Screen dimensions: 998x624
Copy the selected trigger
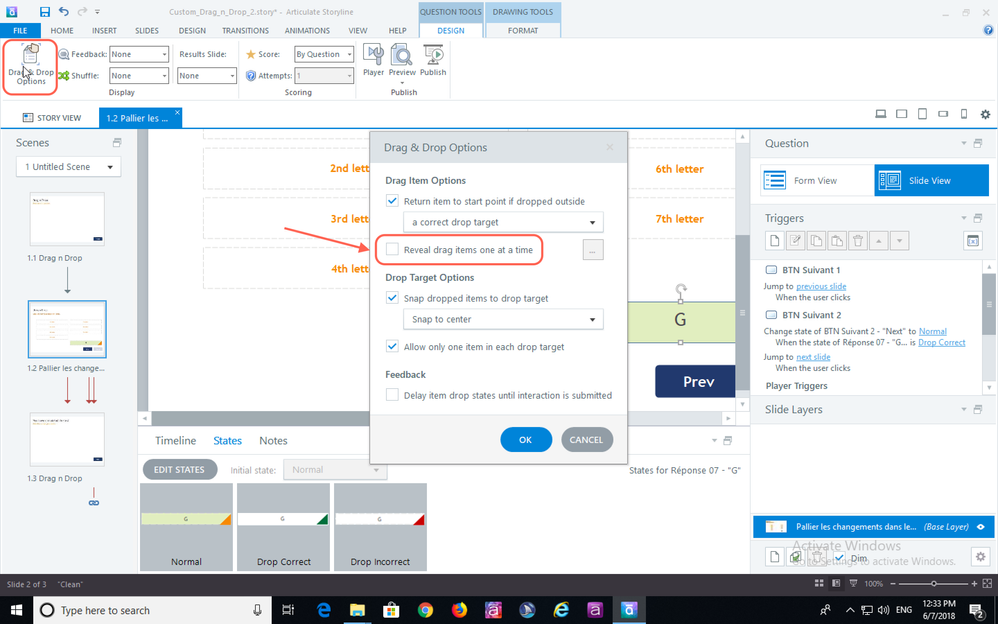pyautogui.click(x=816, y=241)
